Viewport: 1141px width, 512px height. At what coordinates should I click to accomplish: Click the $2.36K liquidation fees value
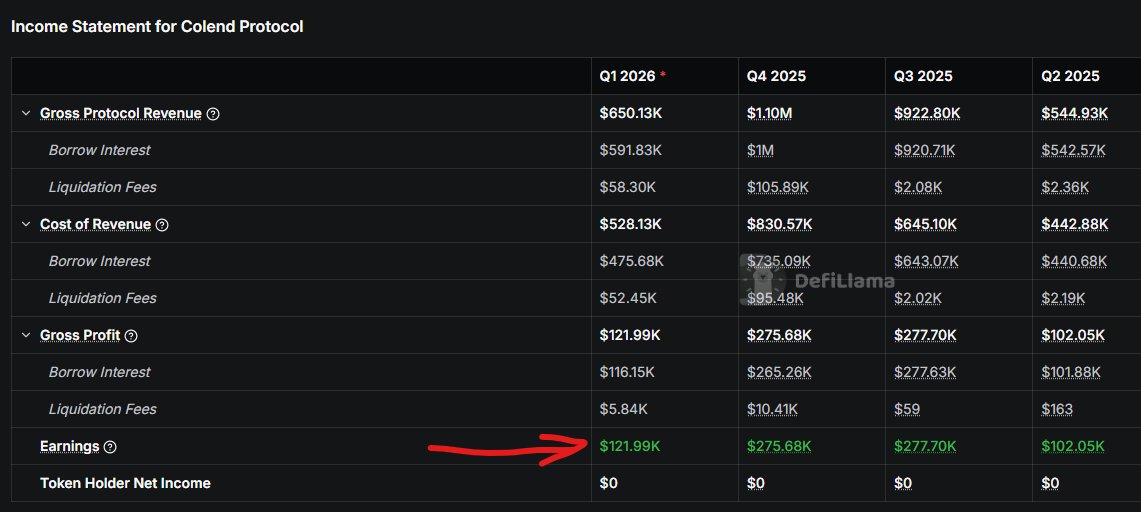tap(1065, 188)
